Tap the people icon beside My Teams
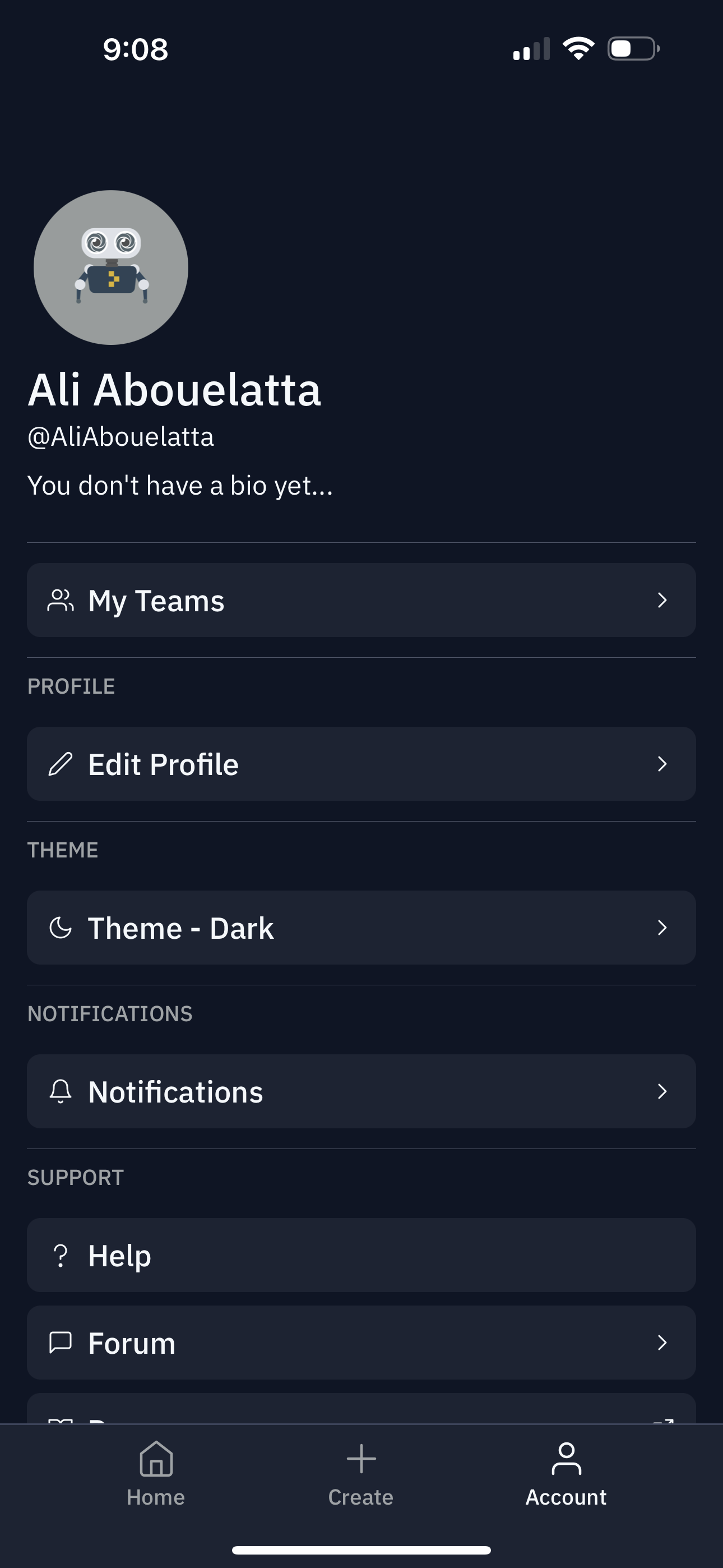 pyautogui.click(x=61, y=600)
